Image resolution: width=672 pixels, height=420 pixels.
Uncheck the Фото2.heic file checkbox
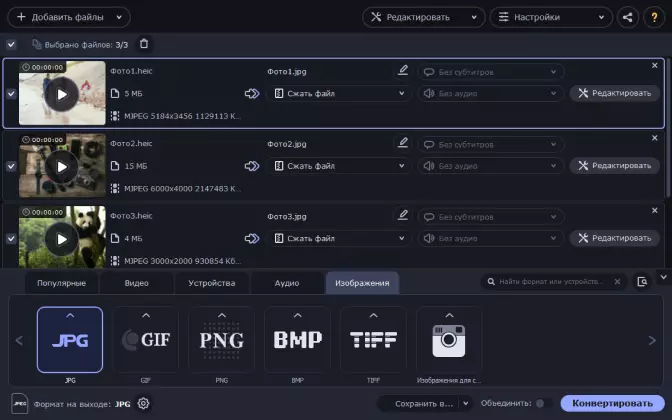pyautogui.click(x=11, y=166)
